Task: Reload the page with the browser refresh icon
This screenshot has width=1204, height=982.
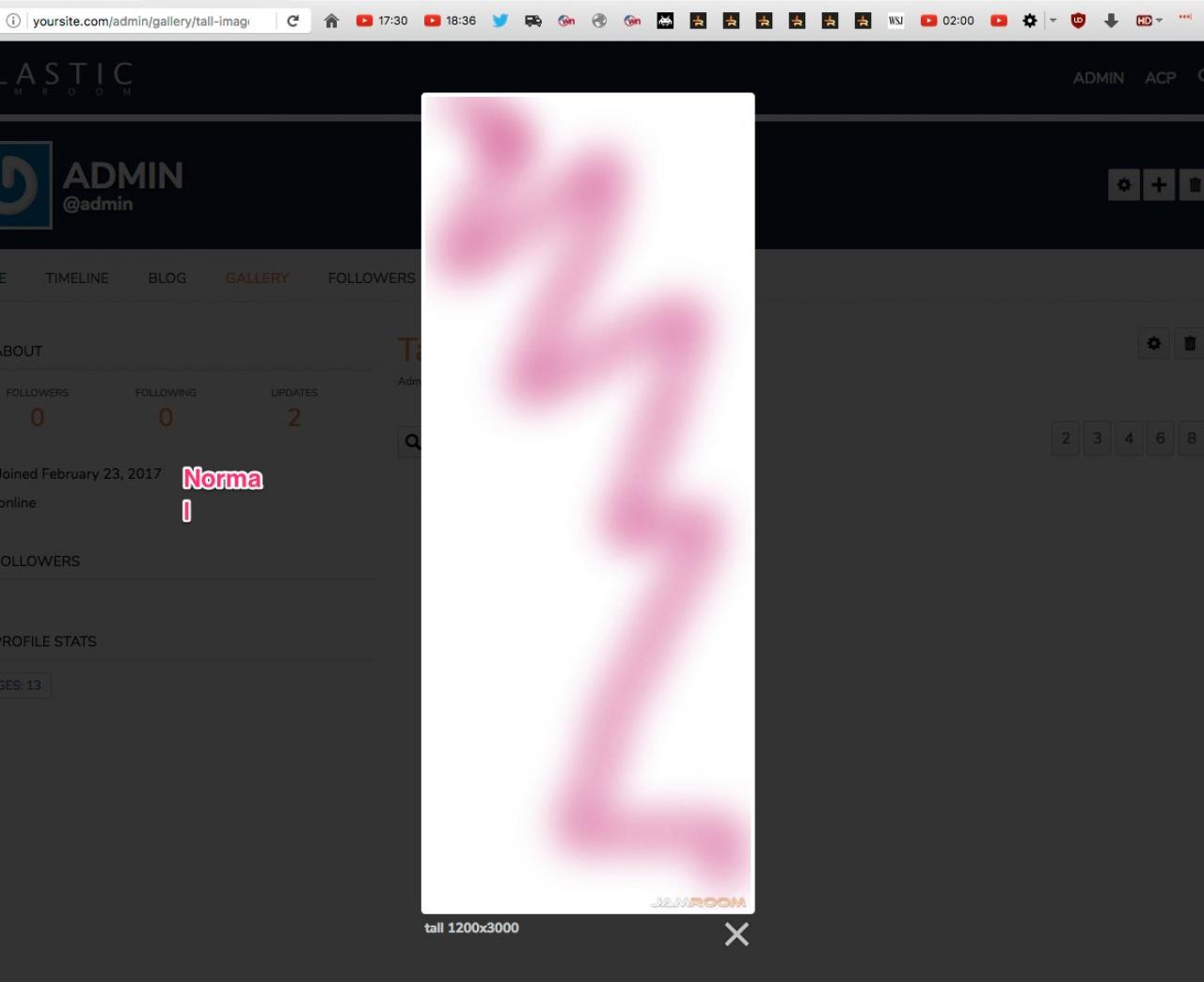Action: 293,21
